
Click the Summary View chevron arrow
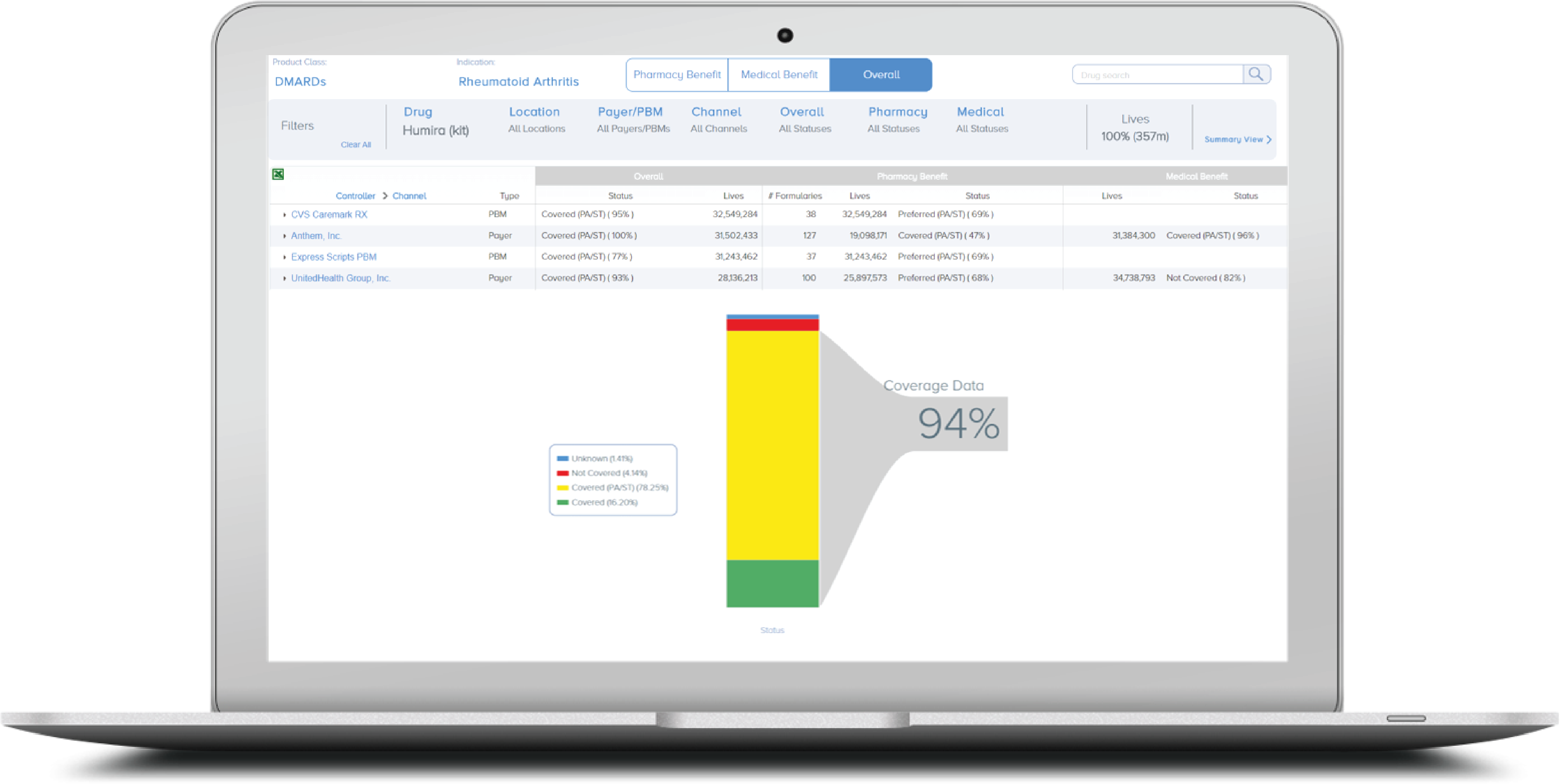coord(1269,139)
